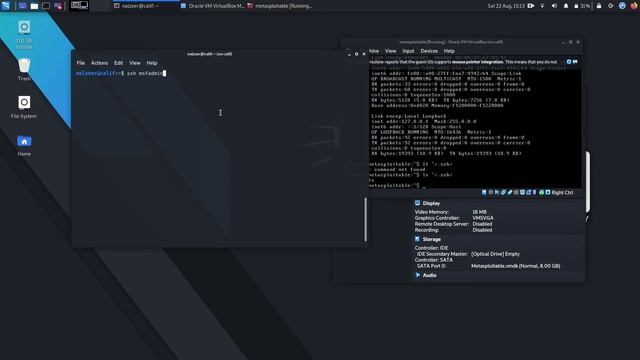Open the terminal View menu
Screen dimensions: 640x360
click(x=135, y=63)
